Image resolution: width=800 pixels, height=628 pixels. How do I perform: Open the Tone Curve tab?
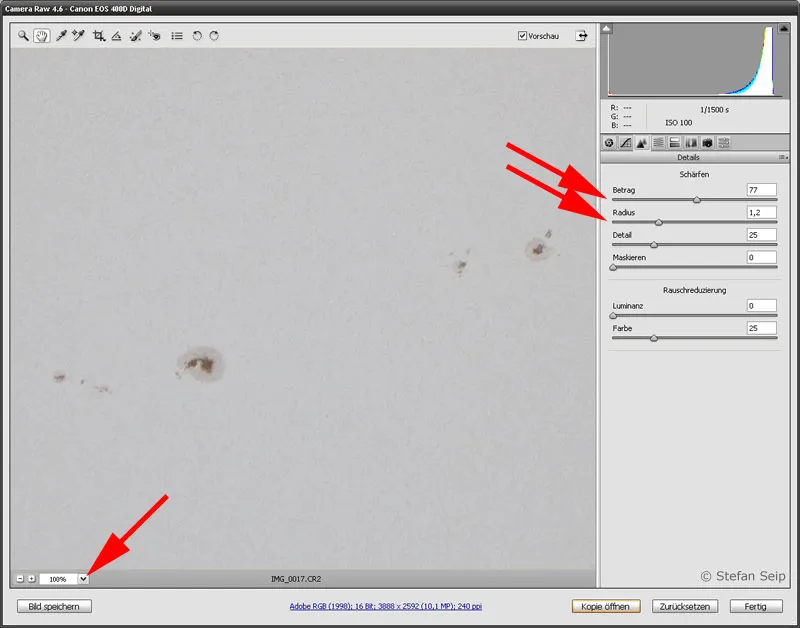coord(626,143)
